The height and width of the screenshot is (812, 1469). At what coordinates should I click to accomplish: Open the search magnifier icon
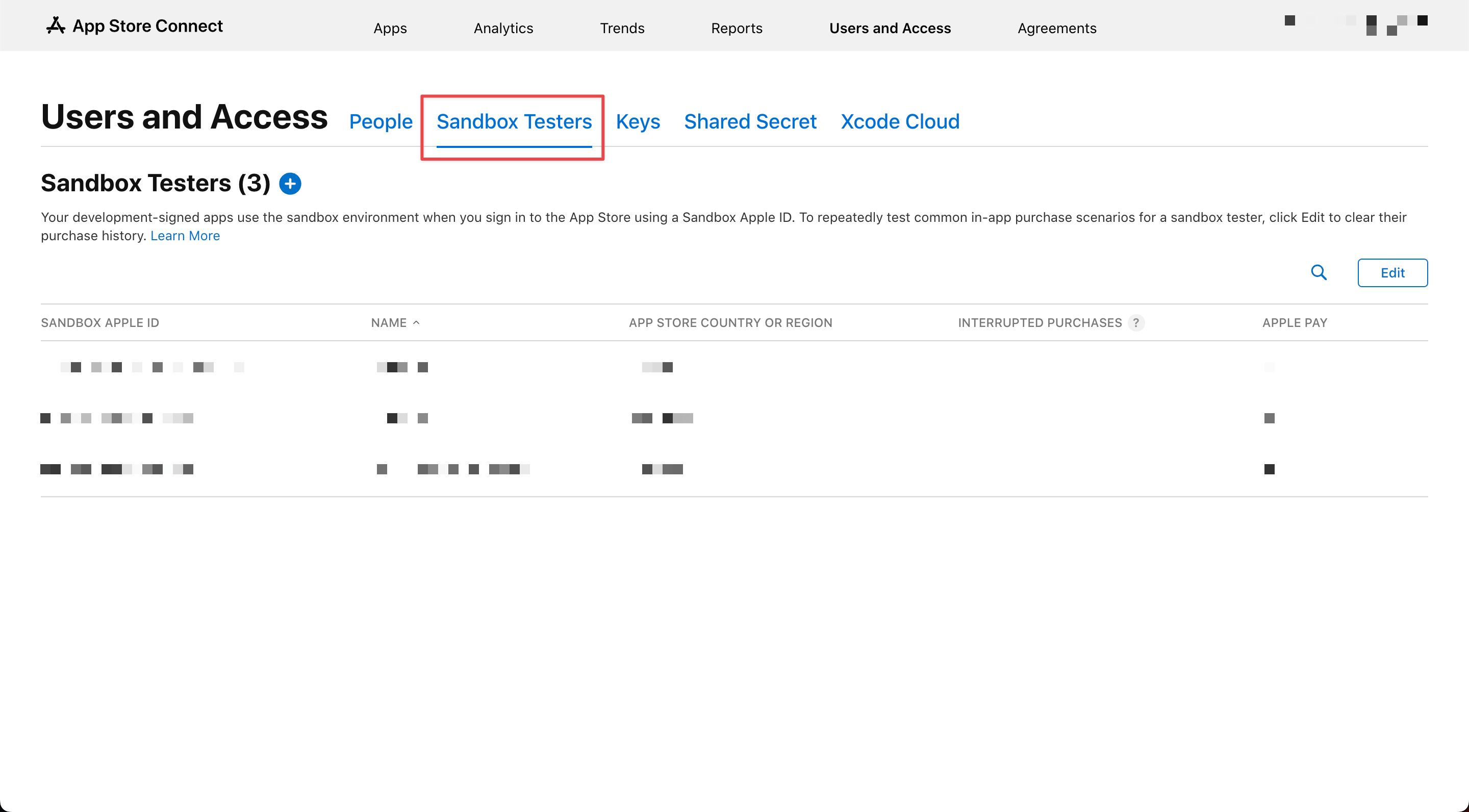pos(1319,272)
